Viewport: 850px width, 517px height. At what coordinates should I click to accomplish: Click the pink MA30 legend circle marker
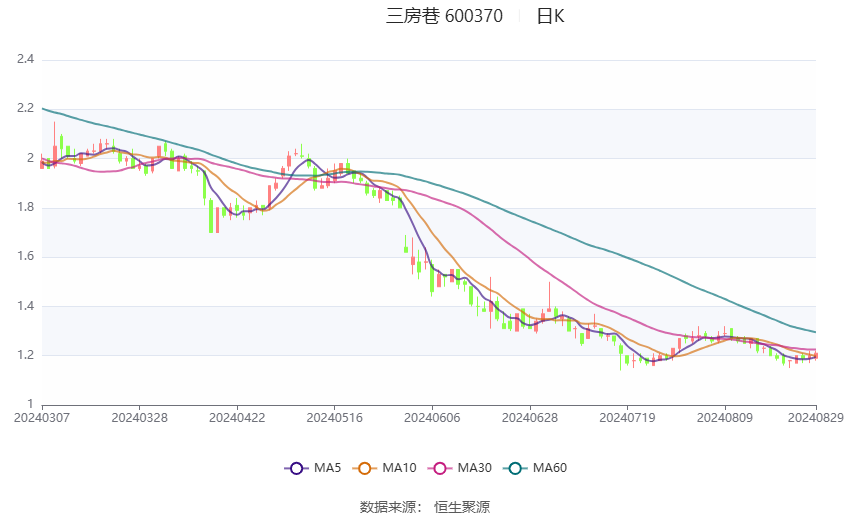(x=439, y=468)
